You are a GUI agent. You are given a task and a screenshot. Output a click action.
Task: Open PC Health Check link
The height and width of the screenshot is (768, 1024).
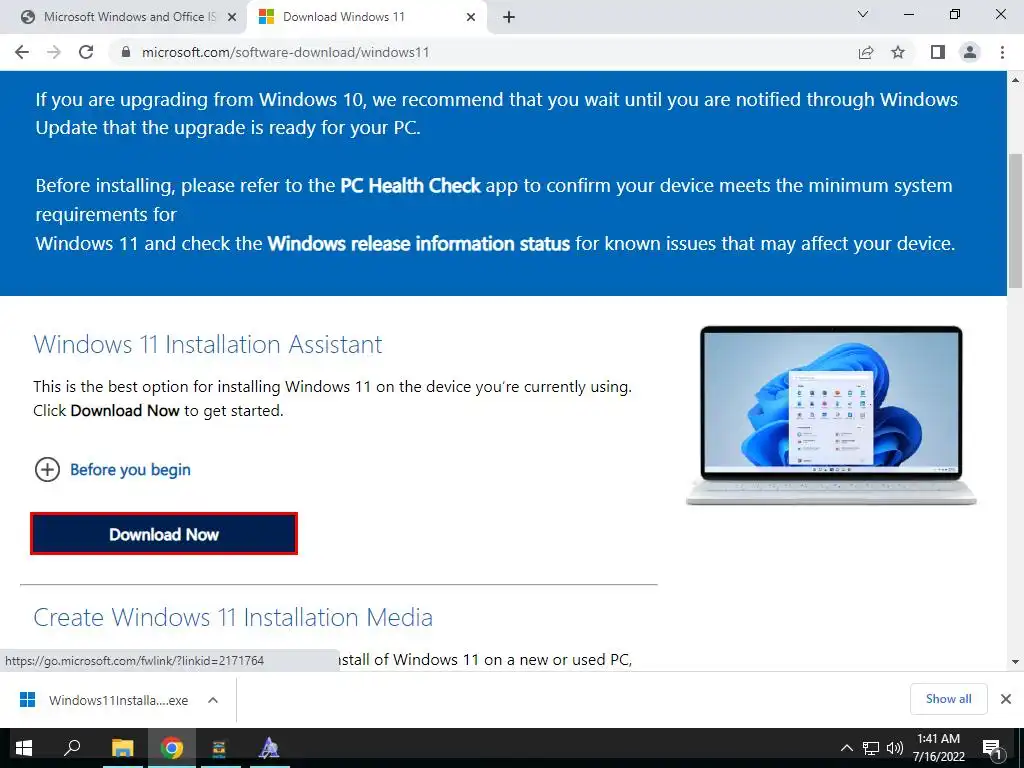(x=411, y=185)
